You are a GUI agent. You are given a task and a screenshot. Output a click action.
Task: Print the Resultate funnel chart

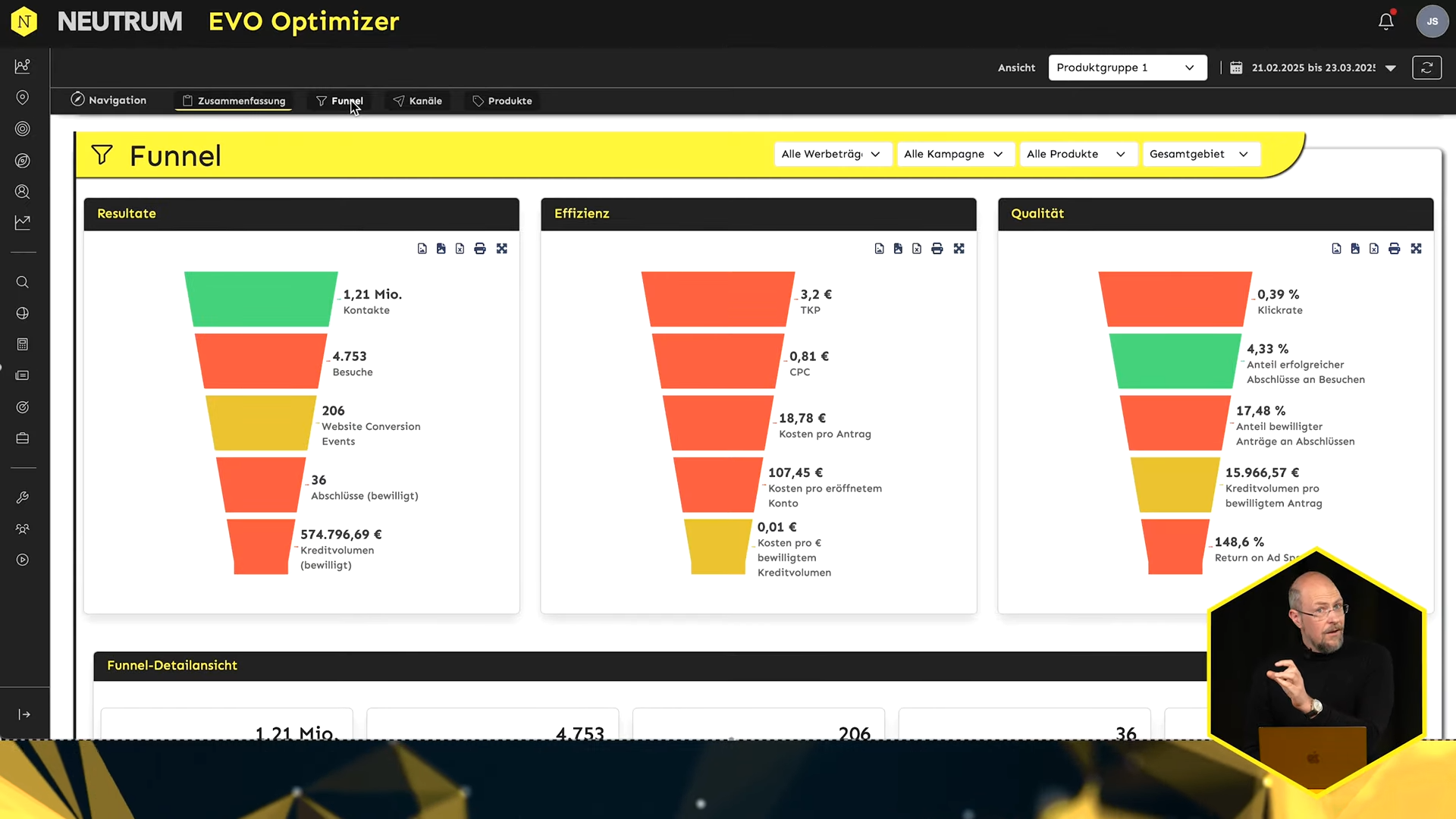click(x=480, y=249)
